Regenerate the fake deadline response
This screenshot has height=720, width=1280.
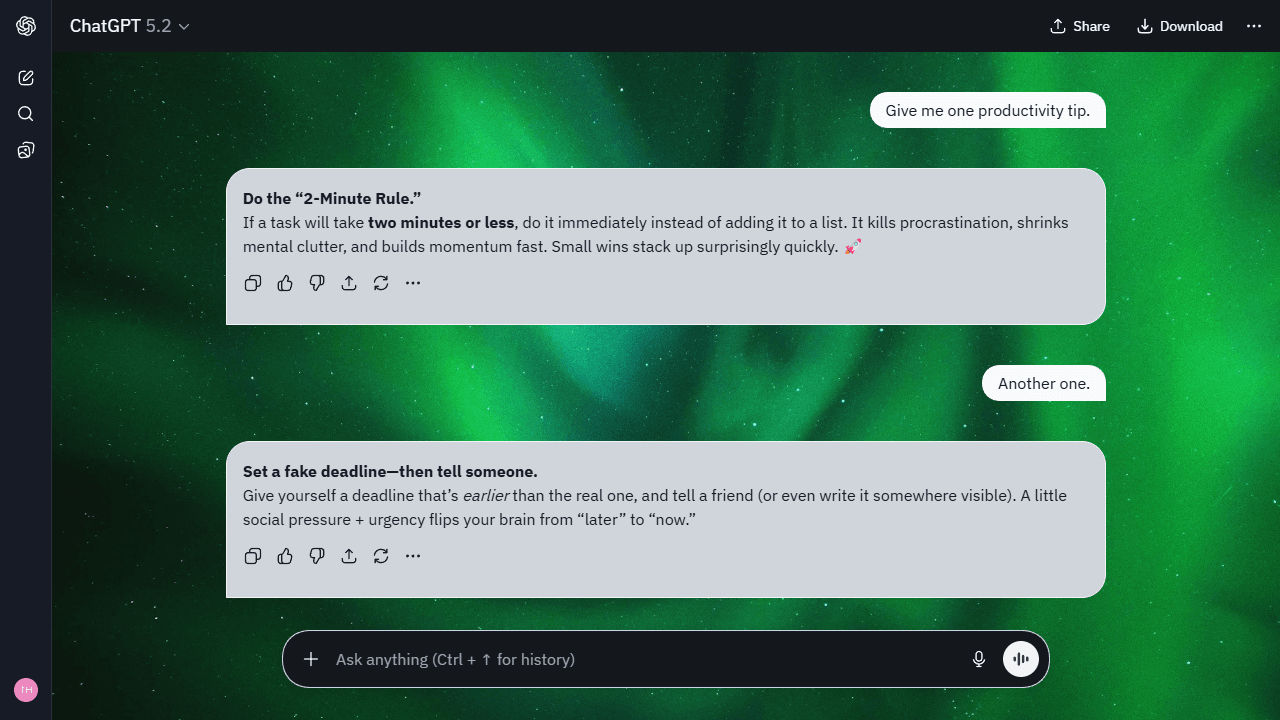[x=381, y=556]
